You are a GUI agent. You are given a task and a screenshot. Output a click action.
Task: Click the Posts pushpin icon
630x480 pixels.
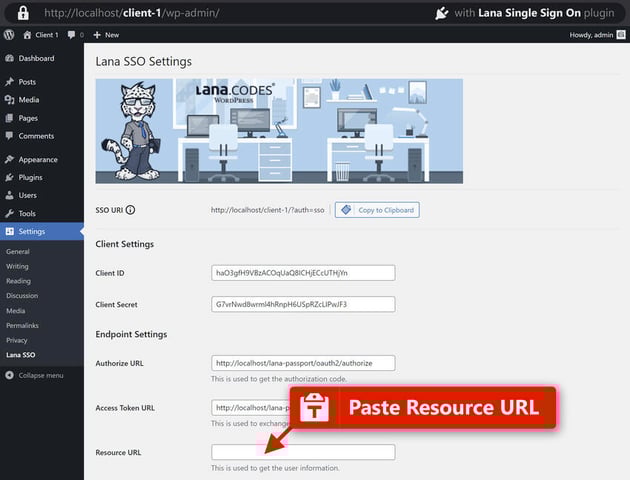(x=10, y=82)
